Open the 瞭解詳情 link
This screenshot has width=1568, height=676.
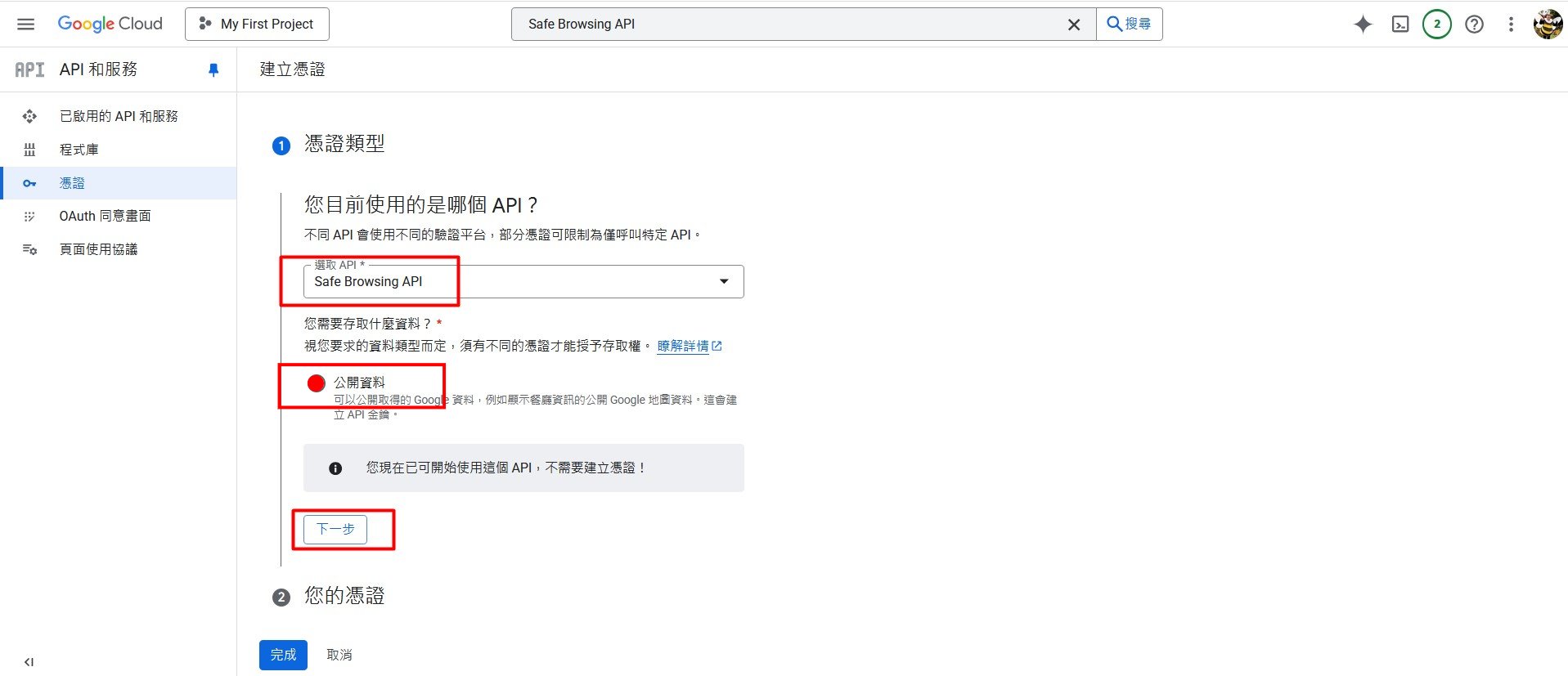[683, 346]
